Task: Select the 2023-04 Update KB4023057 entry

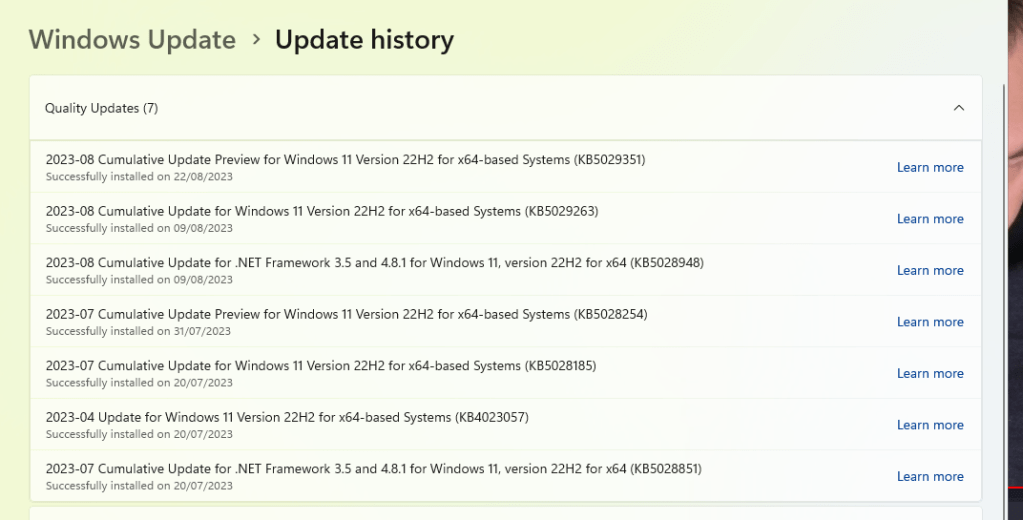Action: [x=506, y=425]
